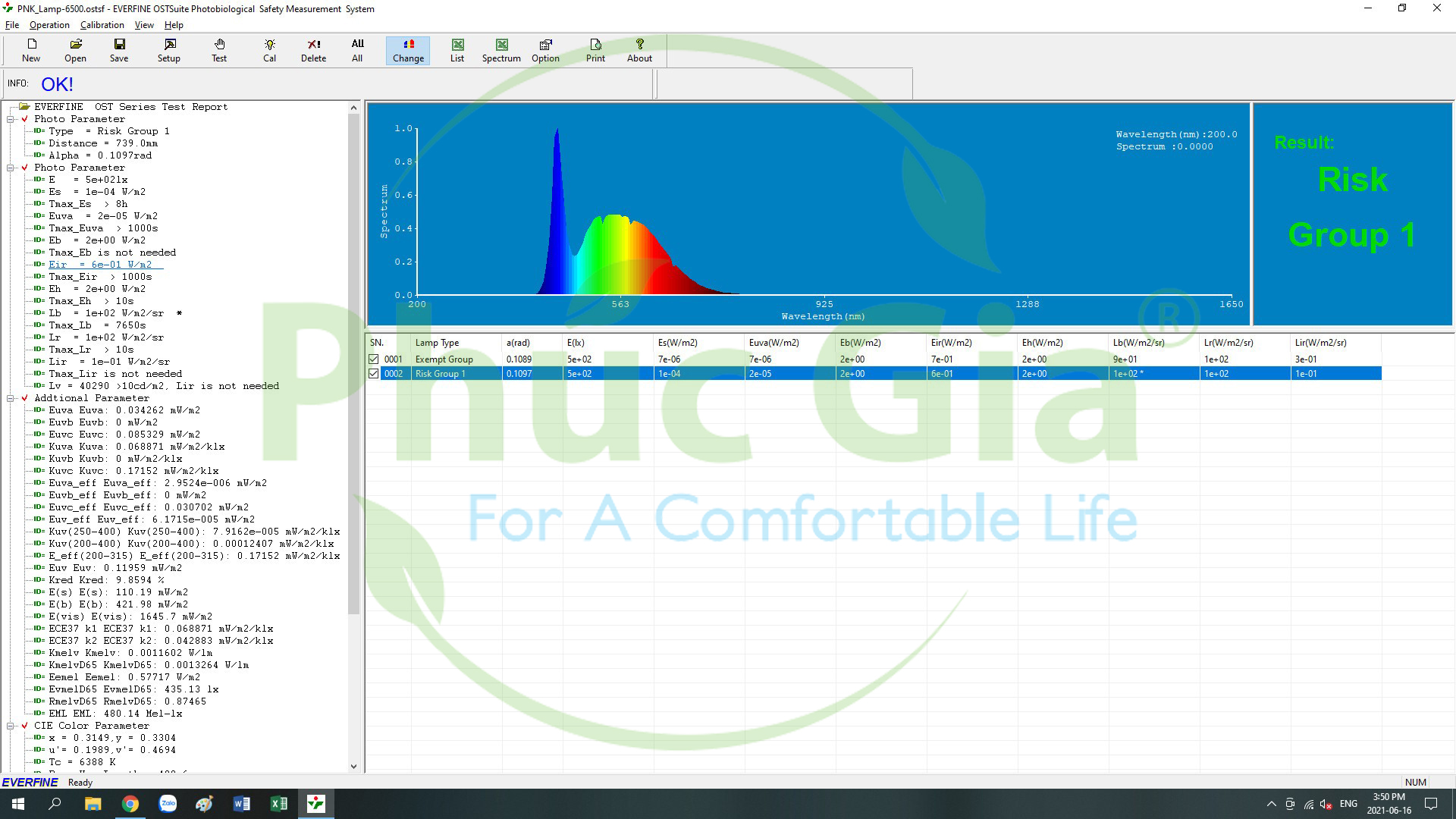Launch Chrome from the taskbar

pyautogui.click(x=130, y=804)
